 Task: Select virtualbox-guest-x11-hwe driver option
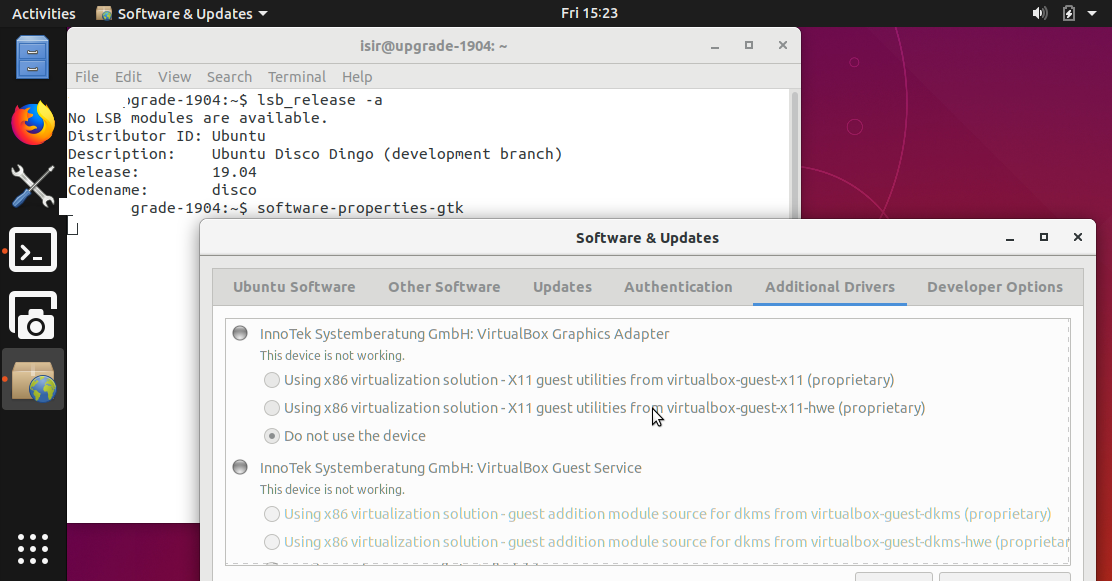pyautogui.click(x=594, y=408)
